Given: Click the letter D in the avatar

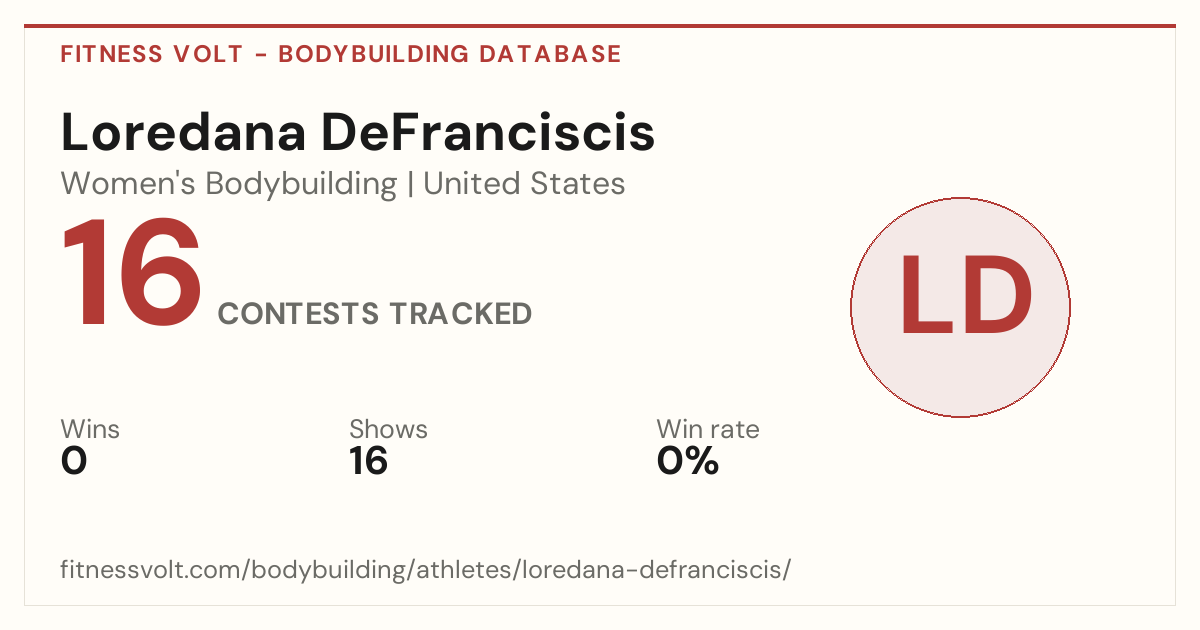Looking at the screenshot, I should tap(995, 296).
